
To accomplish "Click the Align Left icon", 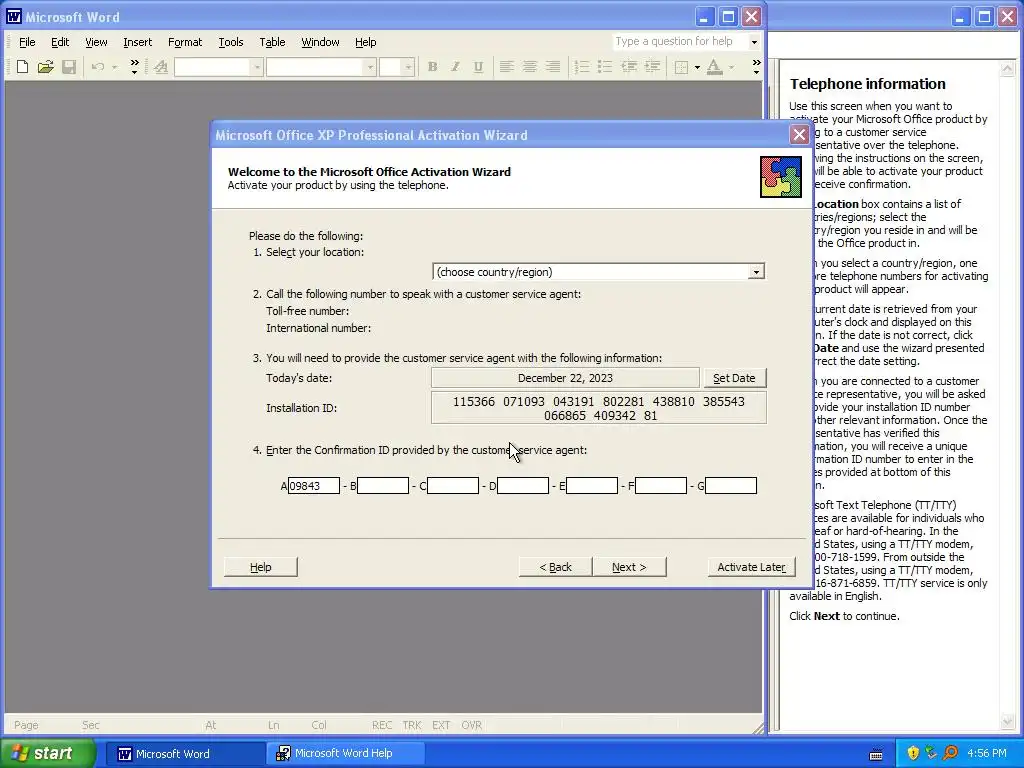I will (x=506, y=67).
